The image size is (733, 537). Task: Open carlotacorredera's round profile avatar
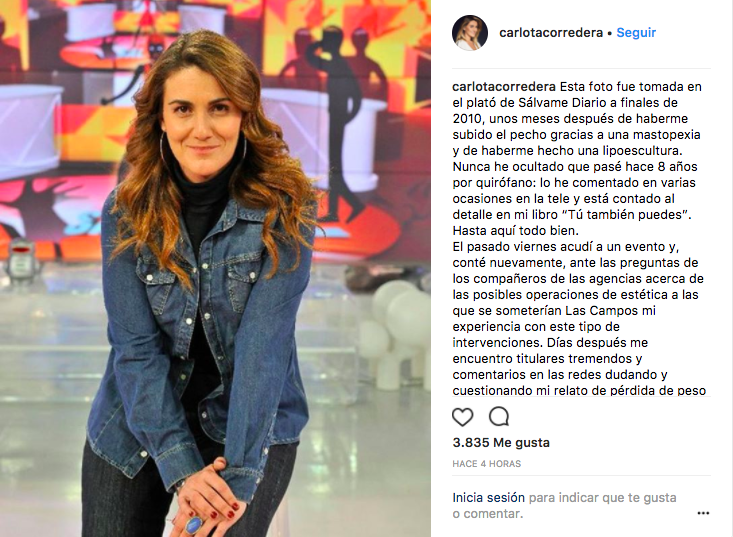click(x=470, y=33)
